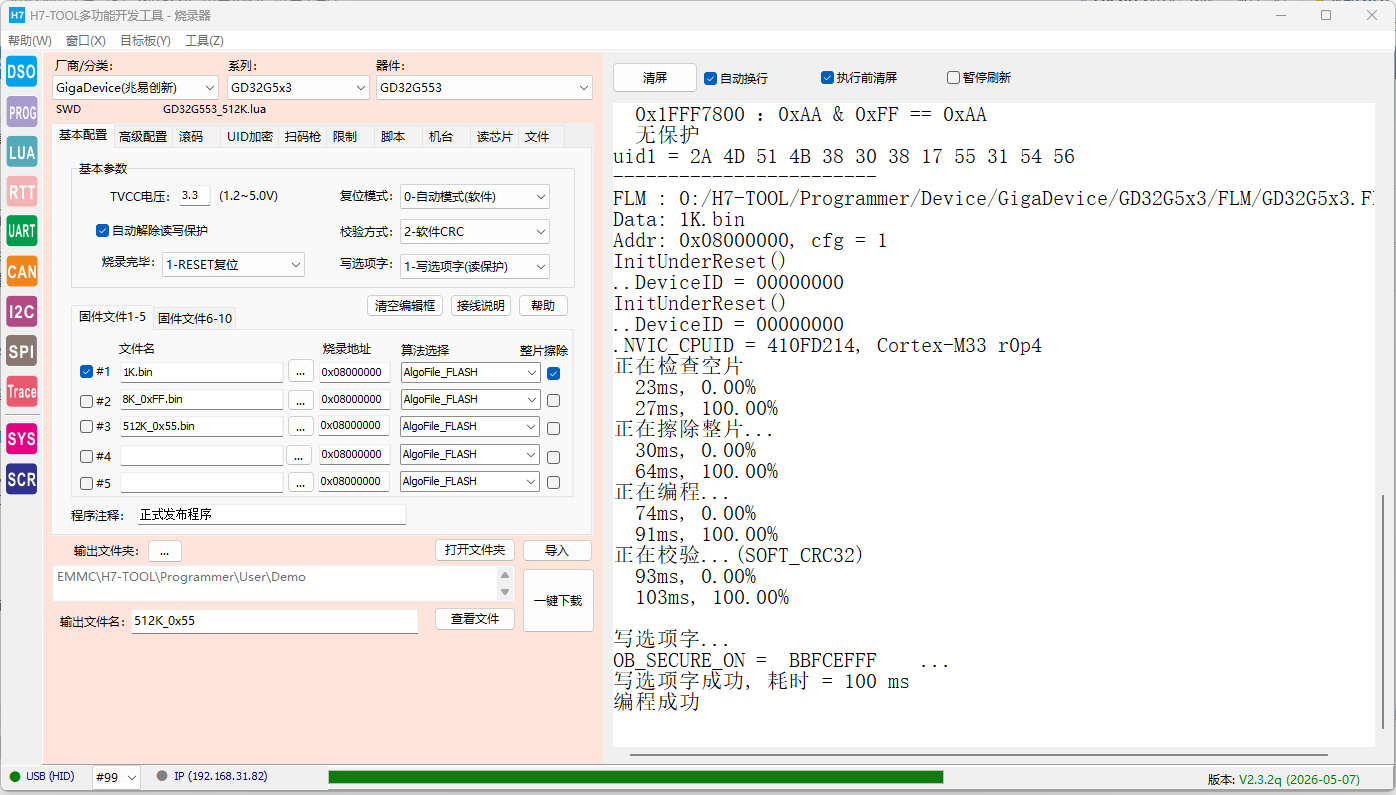This screenshot has width=1396, height=795.
Task: Open the I2C tool icon
Action: (21, 311)
